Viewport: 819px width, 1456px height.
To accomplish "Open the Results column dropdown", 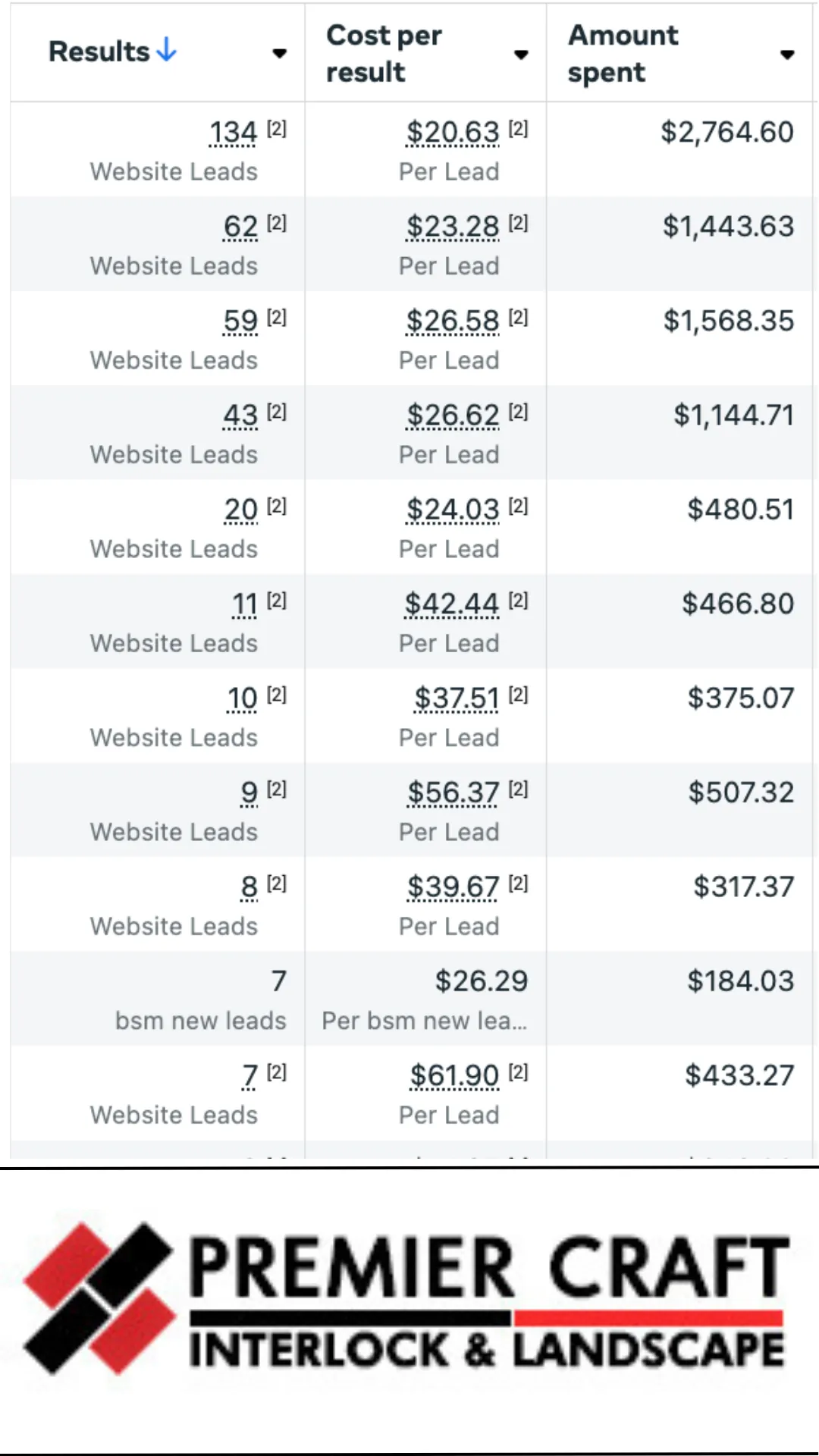I will point(280,53).
